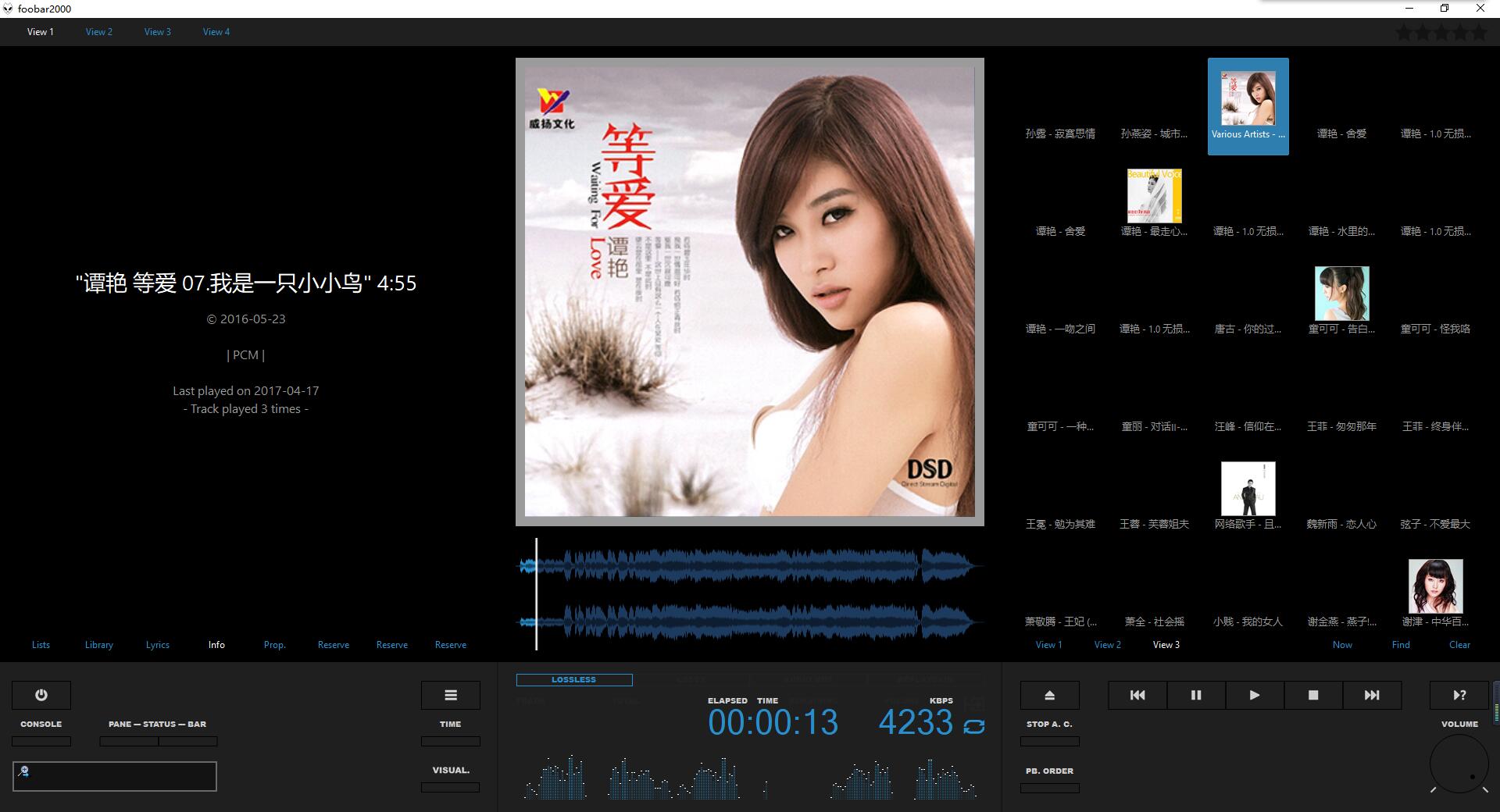Viewport: 1500px width, 812px height.
Task: Skip to the next track
Action: click(x=1372, y=695)
